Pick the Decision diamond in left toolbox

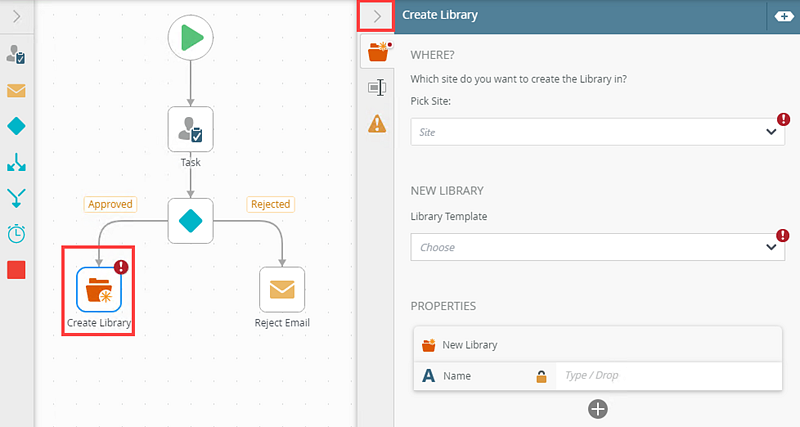pyautogui.click(x=16, y=125)
